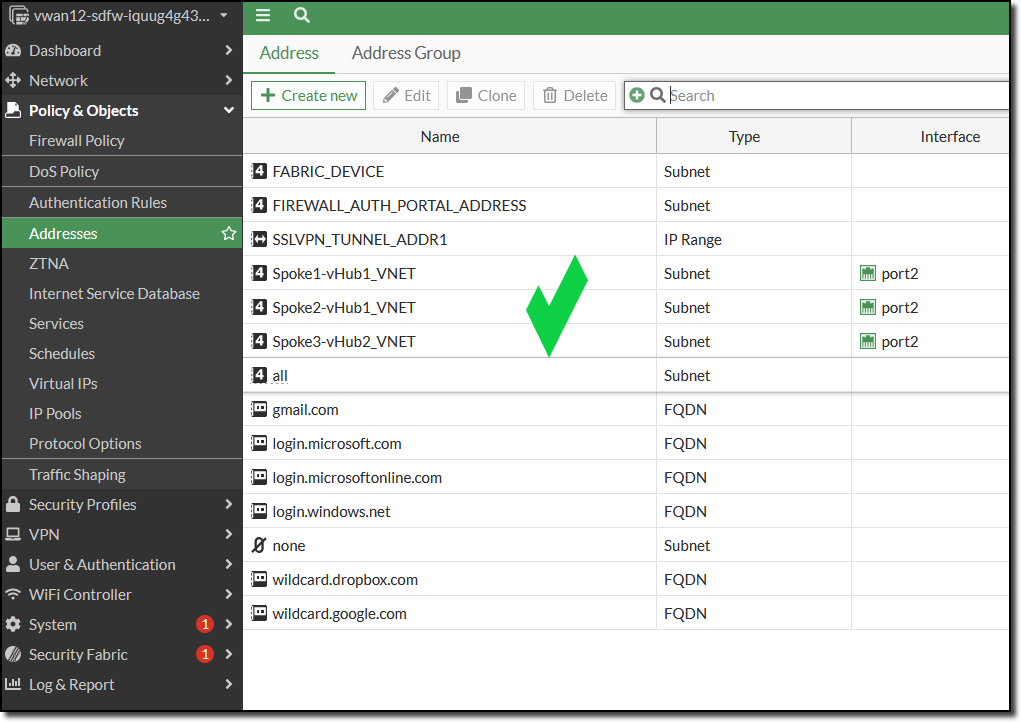Viewport: 1021px width, 722px height.
Task: Click the device icon beside vwan12-sdfw hostname
Action: click(19, 16)
